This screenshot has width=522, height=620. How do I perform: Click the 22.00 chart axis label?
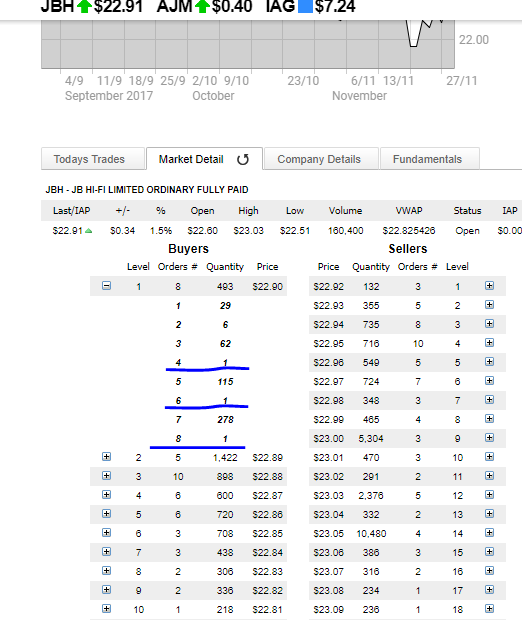[474, 40]
